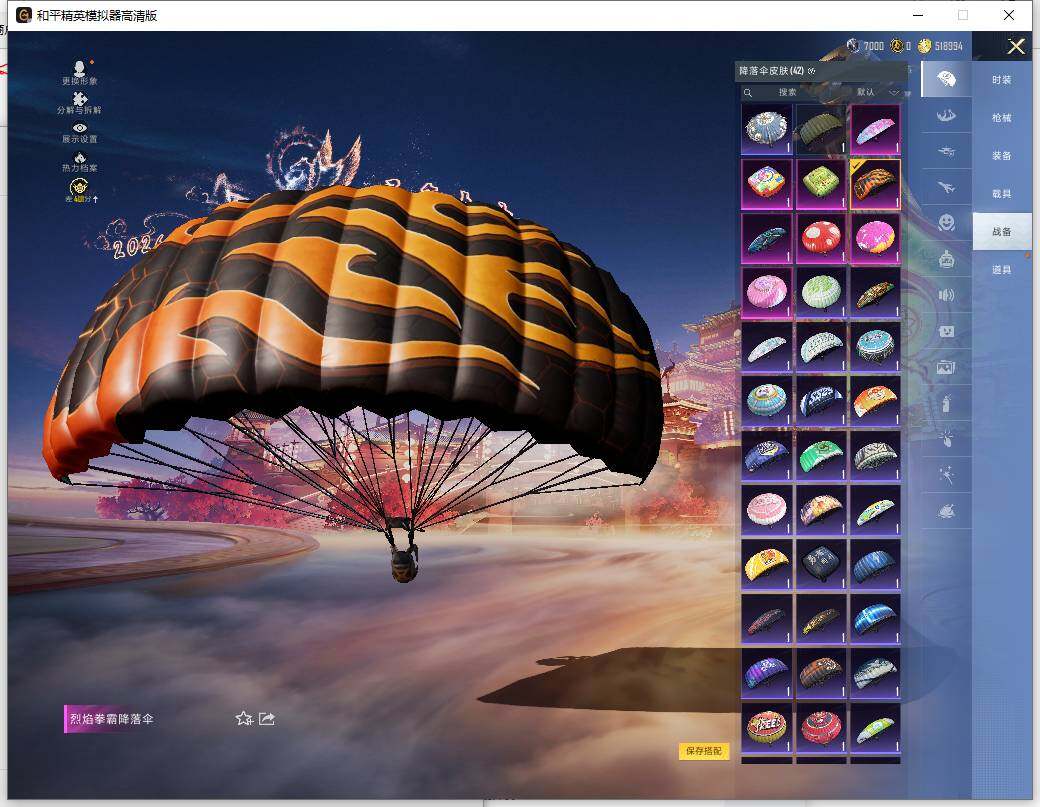Image resolution: width=1040 pixels, height=807 pixels.
Task: Expand the 默认 sort dropdown
Action: pos(878,92)
